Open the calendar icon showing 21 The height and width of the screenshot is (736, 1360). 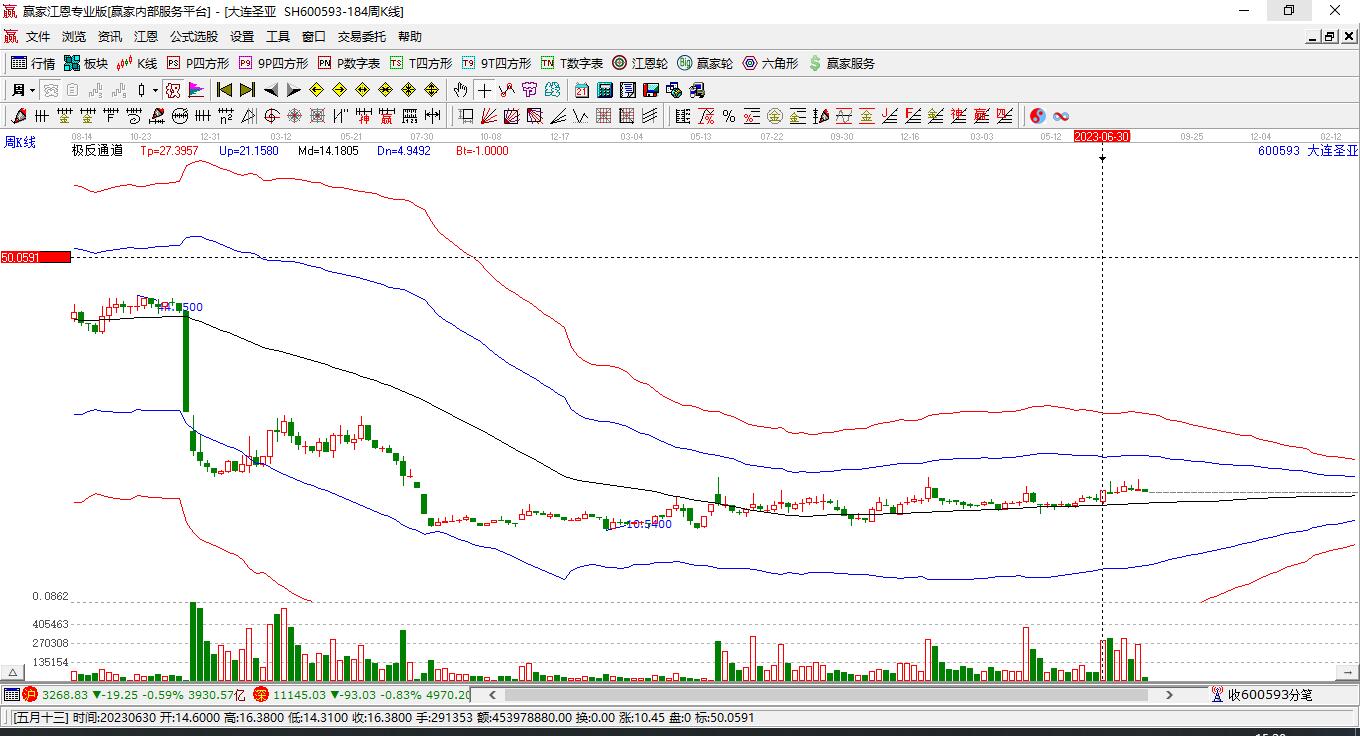click(582, 90)
